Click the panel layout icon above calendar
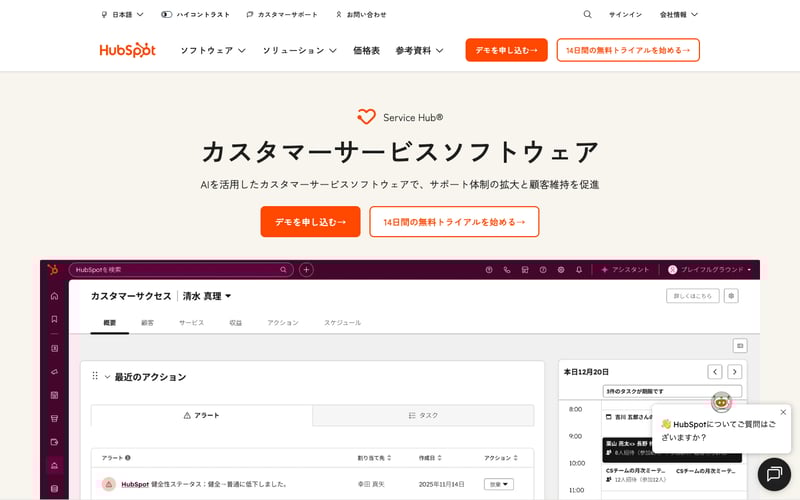Image resolution: width=800 pixels, height=500 pixels. (x=740, y=346)
